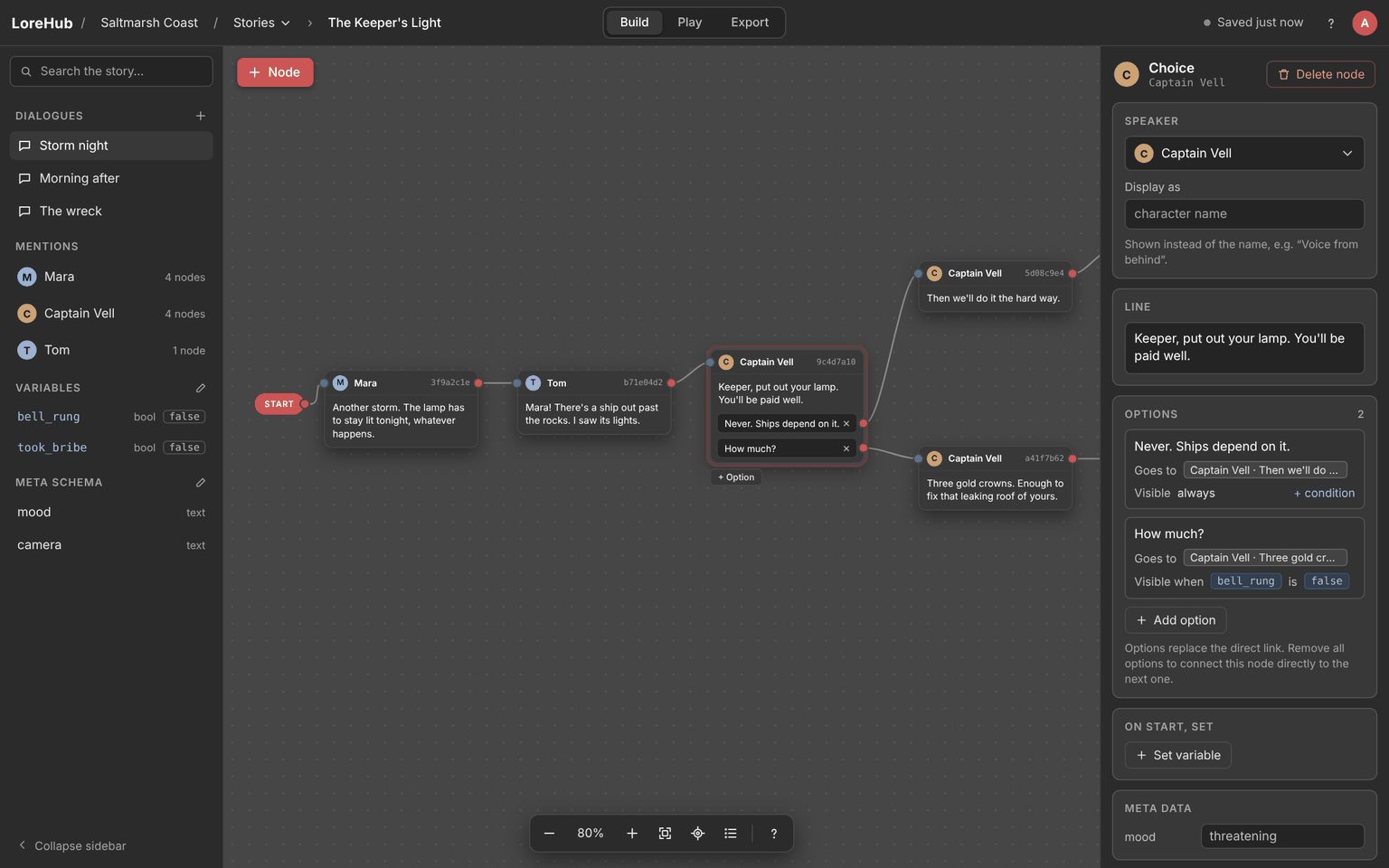1389x868 pixels.
Task: Open the bell_rung condition variable selector
Action: tap(1246, 581)
